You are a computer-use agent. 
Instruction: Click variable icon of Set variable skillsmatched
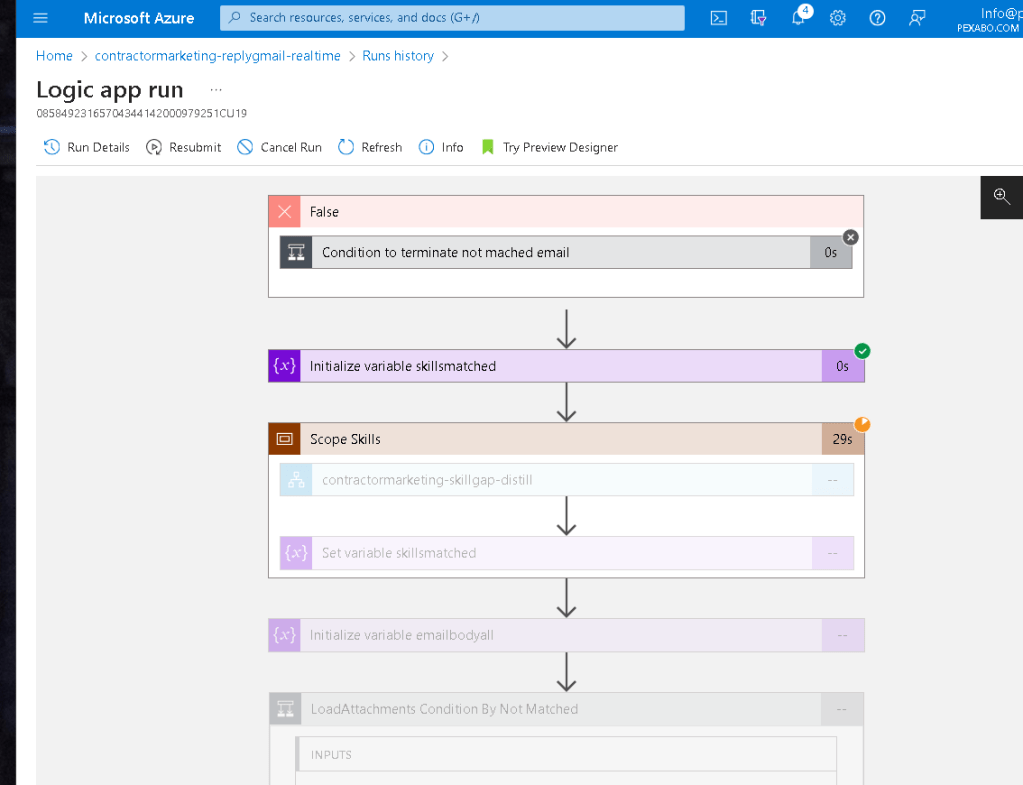click(296, 553)
